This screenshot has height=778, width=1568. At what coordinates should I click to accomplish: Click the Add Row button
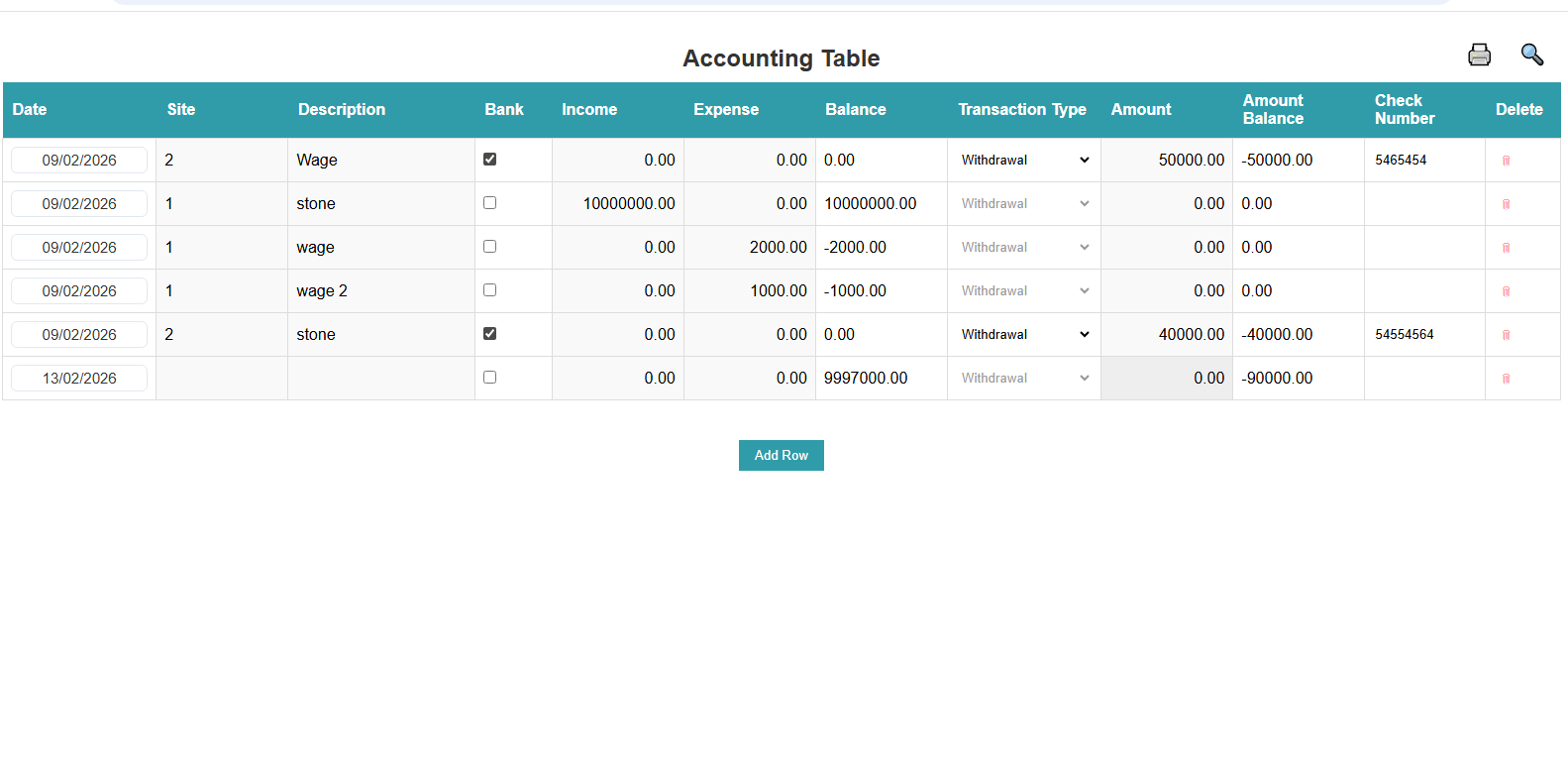[x=782, y=455]
